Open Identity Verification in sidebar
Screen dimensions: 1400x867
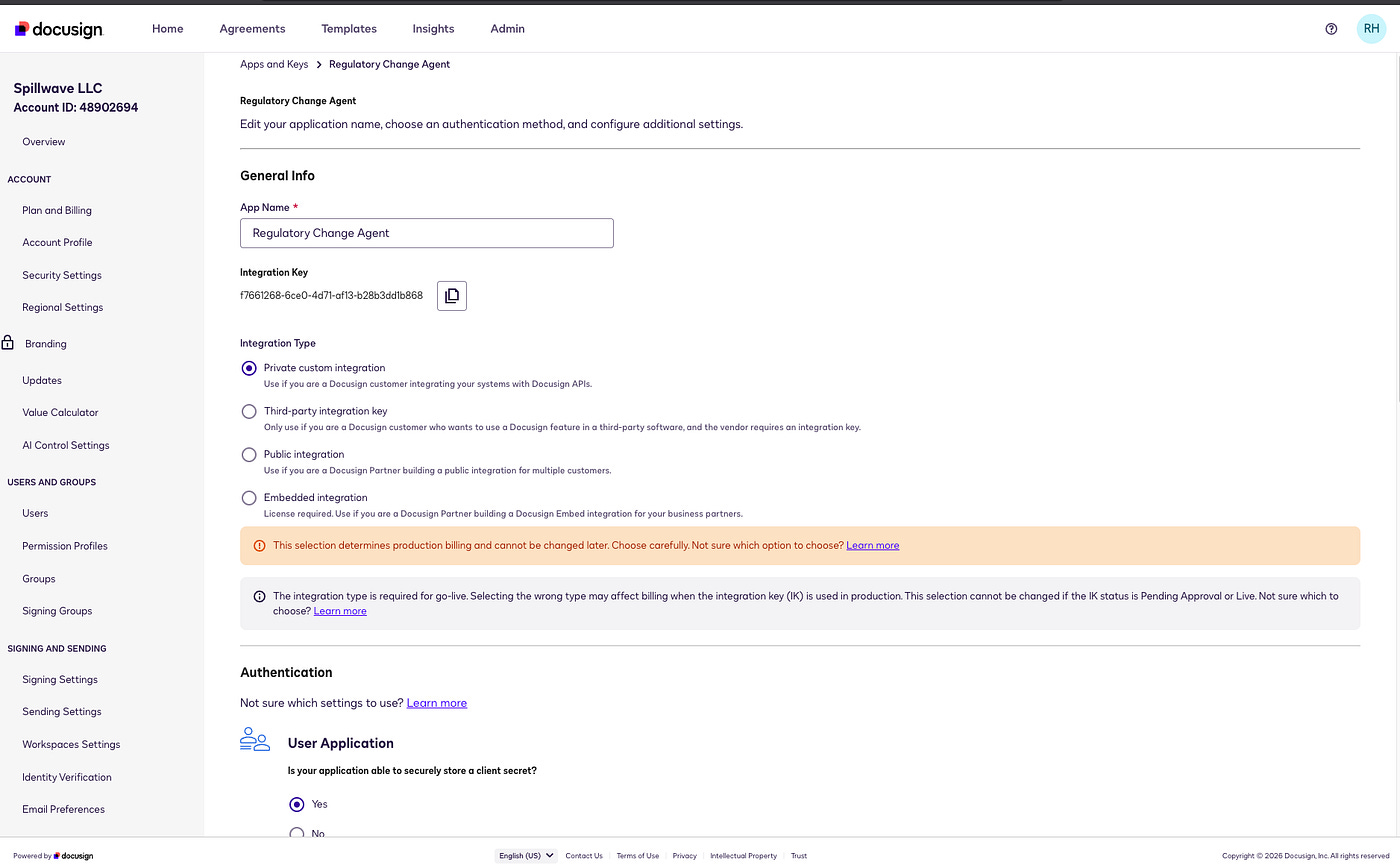coord(67,778)
